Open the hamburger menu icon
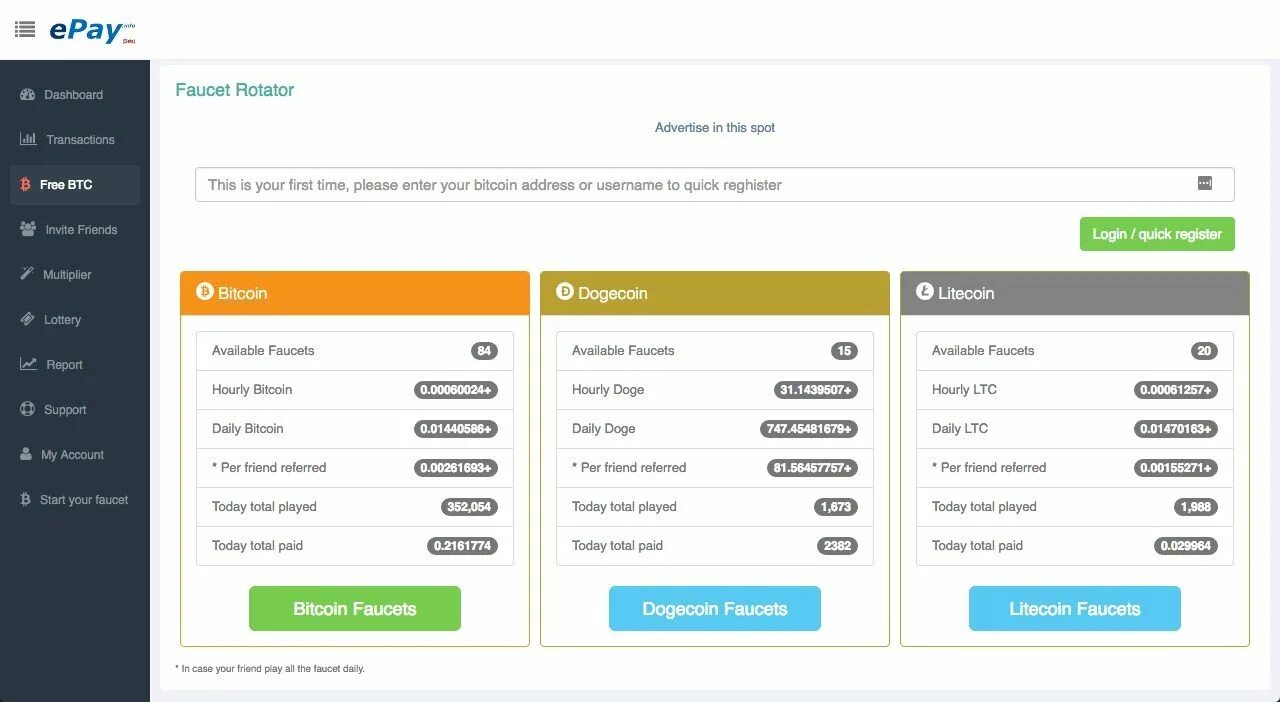1280x702 pixels. (x=25, y=29)
